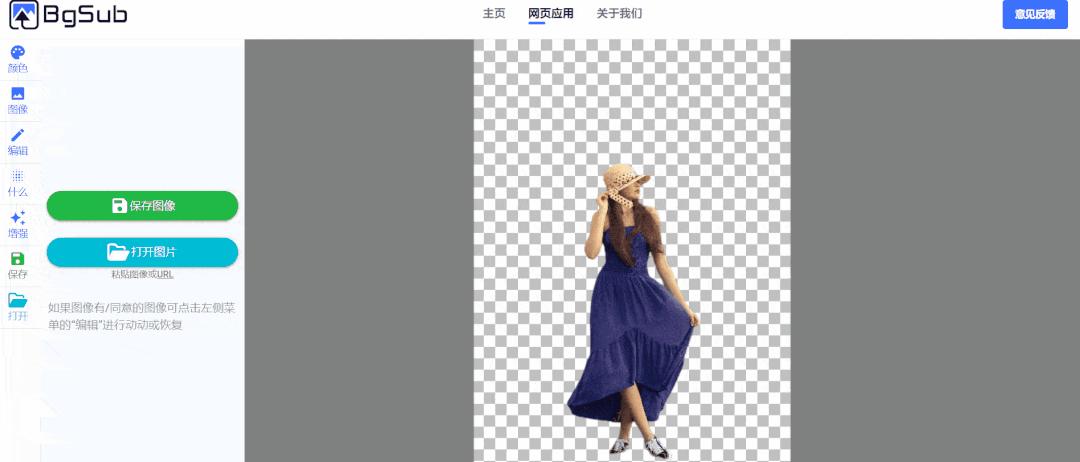Click the green 保存图像 button
Image resolution: width=1080 pixels, height=462 pixels.
tap(142, 206)
